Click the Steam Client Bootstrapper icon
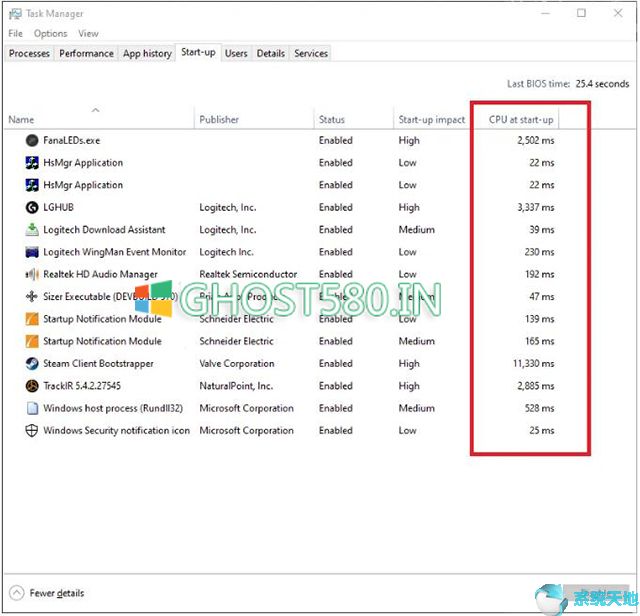 click(32, 363)
